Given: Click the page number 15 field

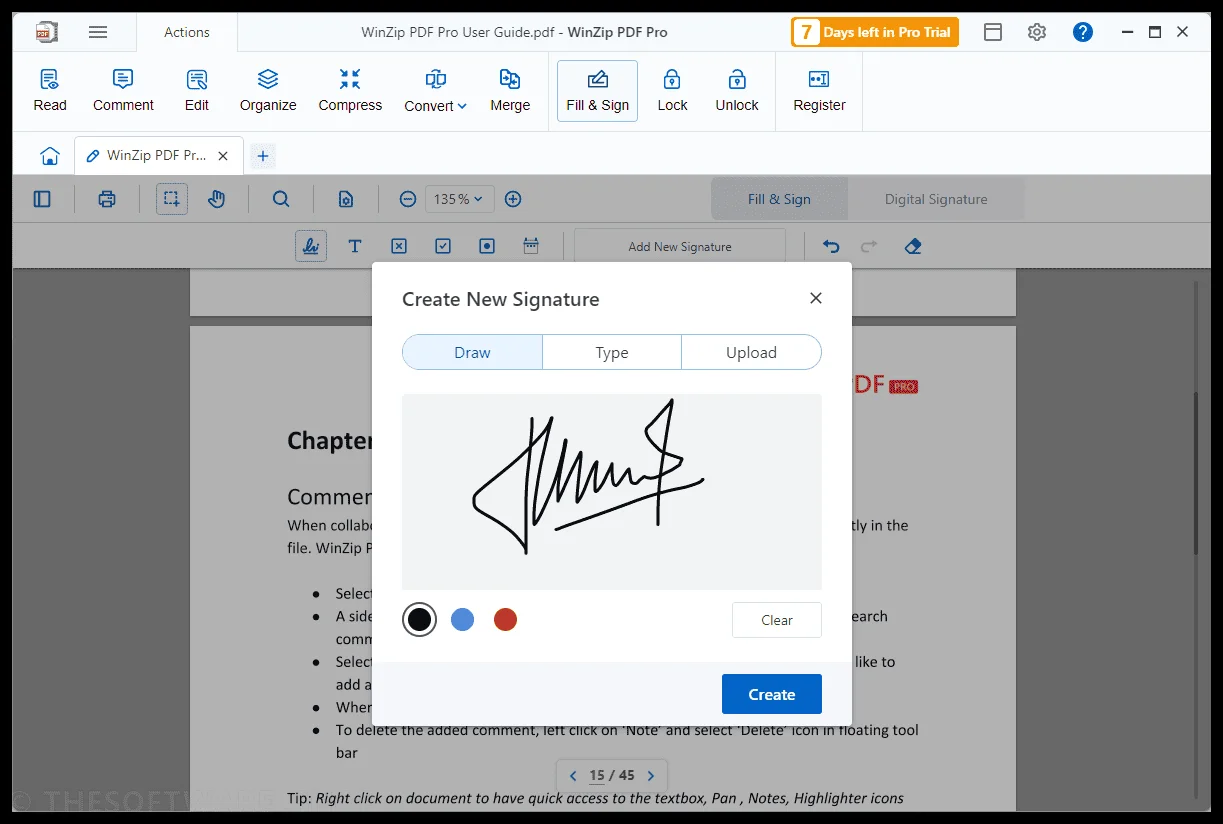Looking at the screenshot, I should click(x=597, y=775).
